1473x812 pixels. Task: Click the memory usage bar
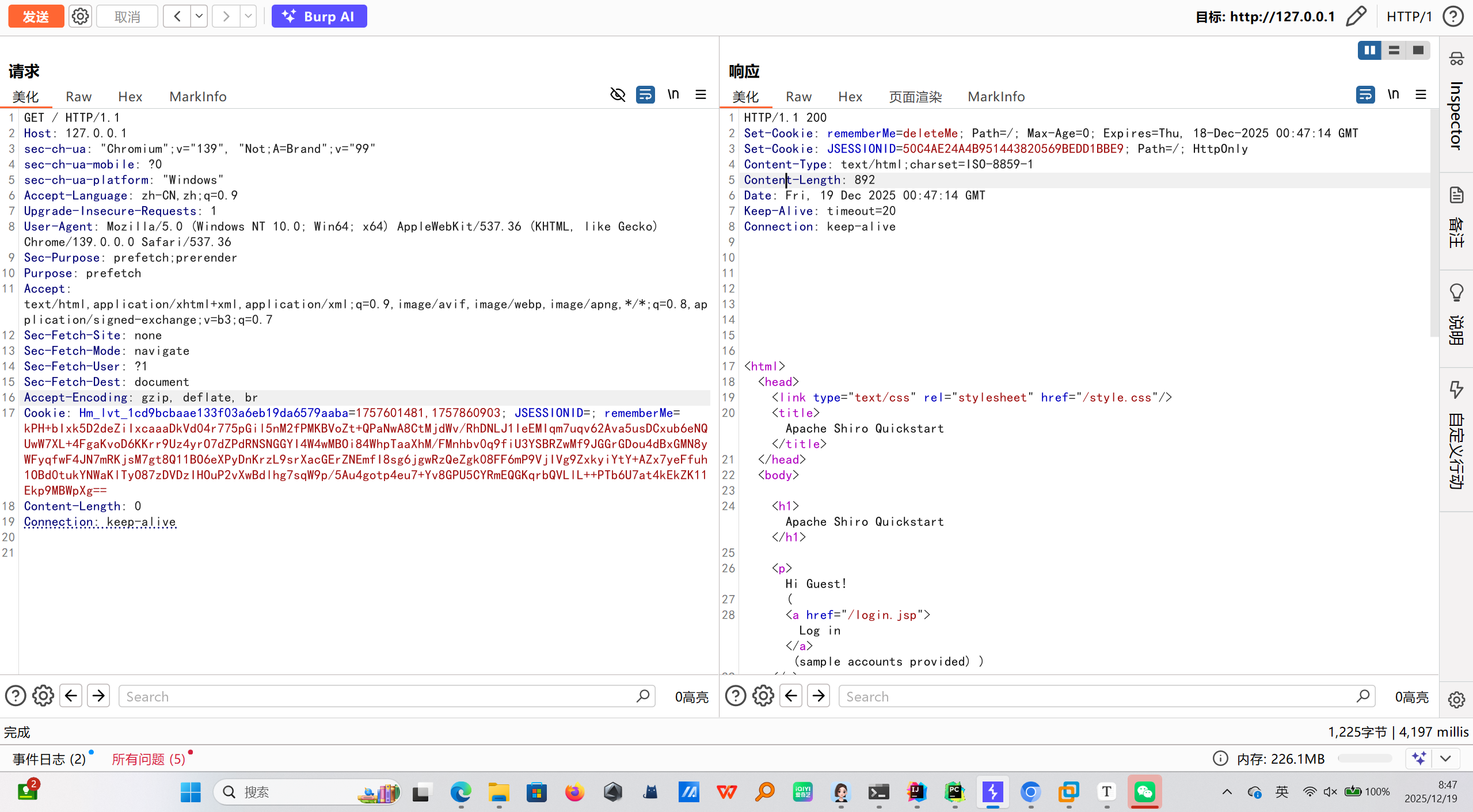pyautogui.click(x=1364, y=758)
